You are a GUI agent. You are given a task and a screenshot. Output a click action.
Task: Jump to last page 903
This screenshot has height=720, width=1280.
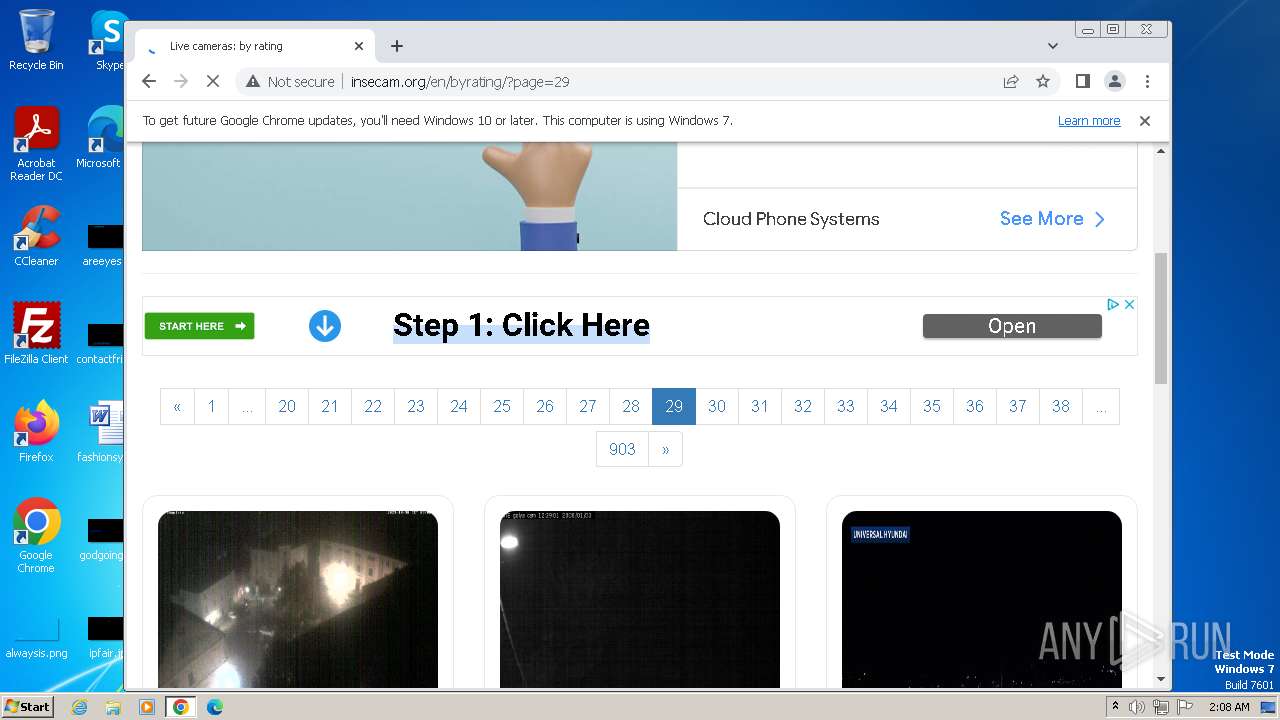pyautogui.click(x=622, y=449)
